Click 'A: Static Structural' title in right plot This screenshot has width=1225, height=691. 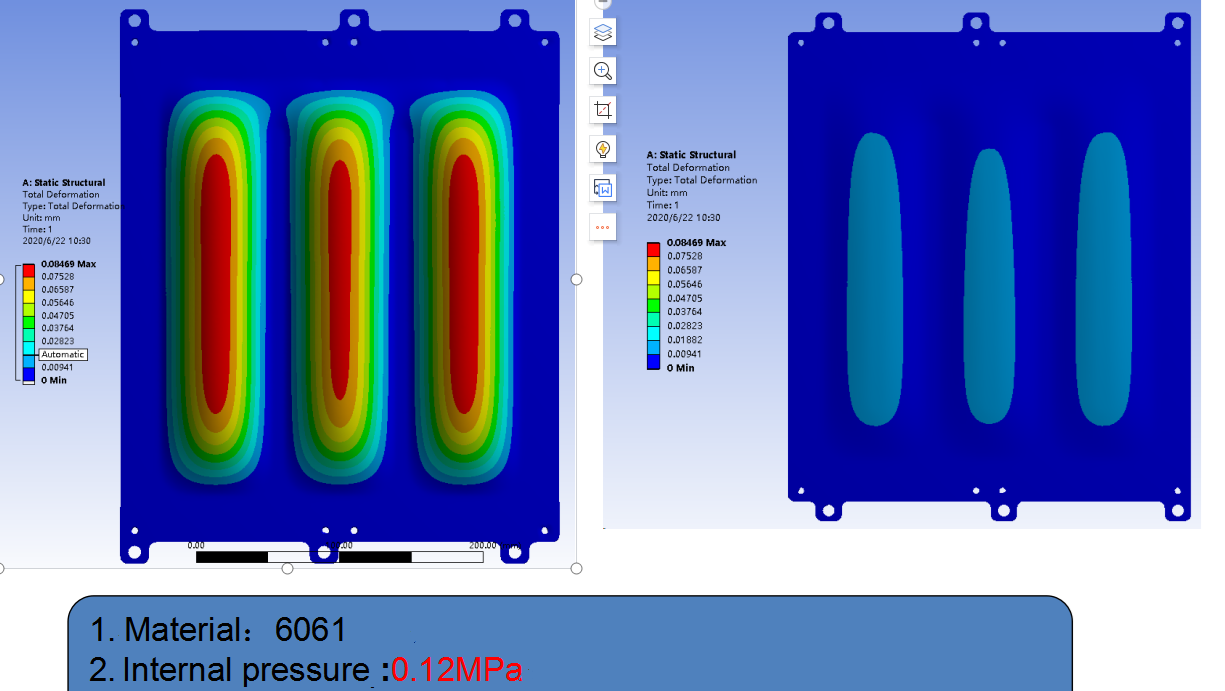pos(691,155)
